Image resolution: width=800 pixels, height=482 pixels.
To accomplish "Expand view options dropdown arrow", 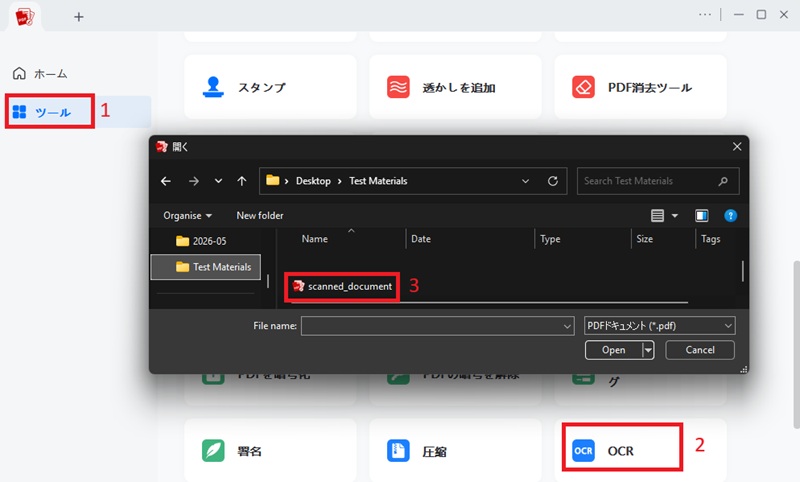I will (674, 216).
